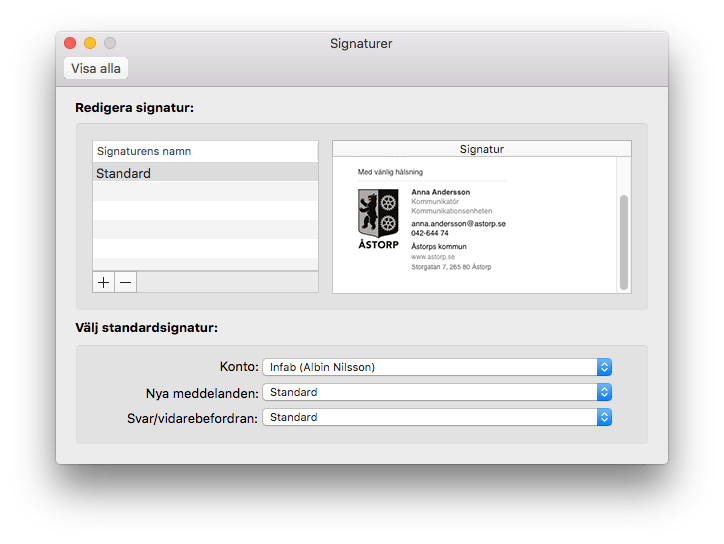Expand the Nya meddelanden dropdown
This screenshot has width=724, height=544.
436,392
